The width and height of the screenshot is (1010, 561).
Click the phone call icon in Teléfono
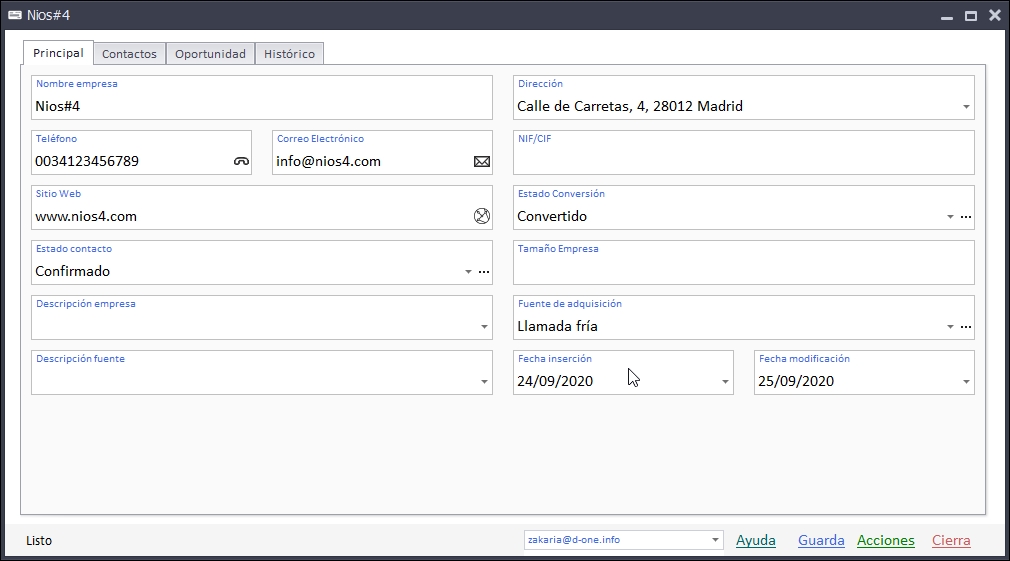click(241, 161)
